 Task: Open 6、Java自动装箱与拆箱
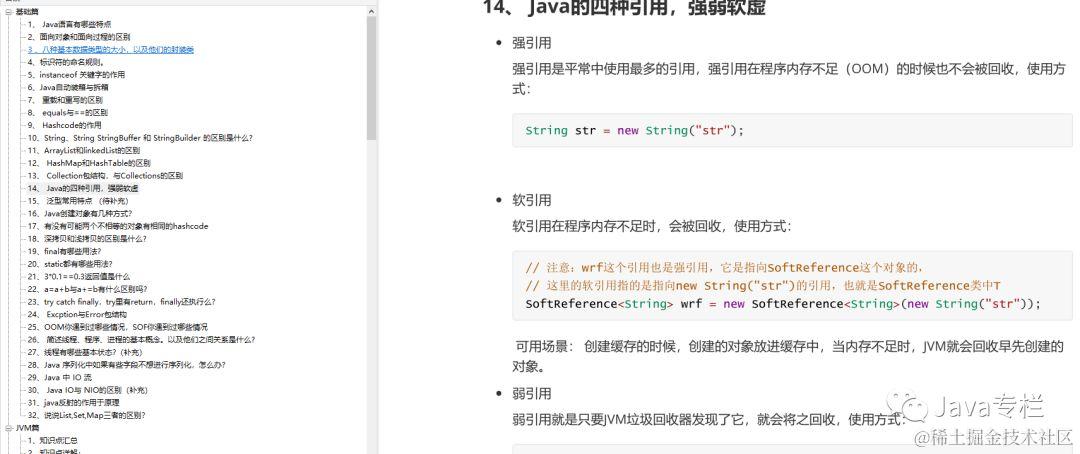[x=68, y=87]
